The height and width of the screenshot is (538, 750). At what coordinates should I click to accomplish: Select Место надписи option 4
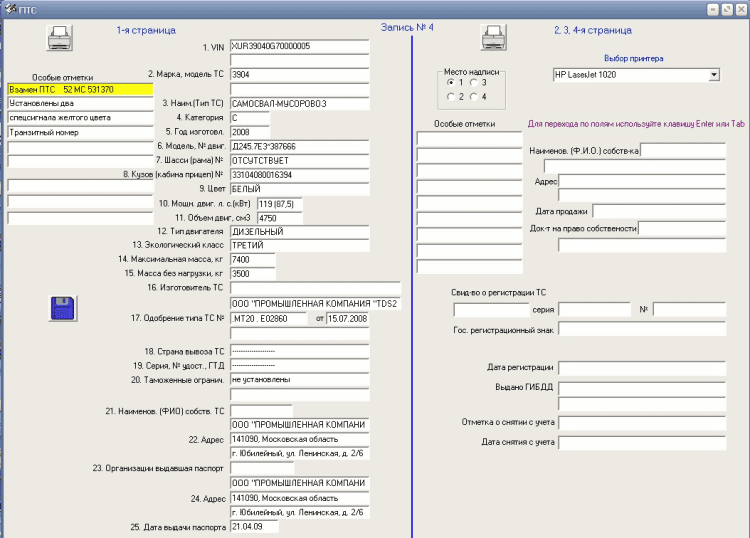474,97
